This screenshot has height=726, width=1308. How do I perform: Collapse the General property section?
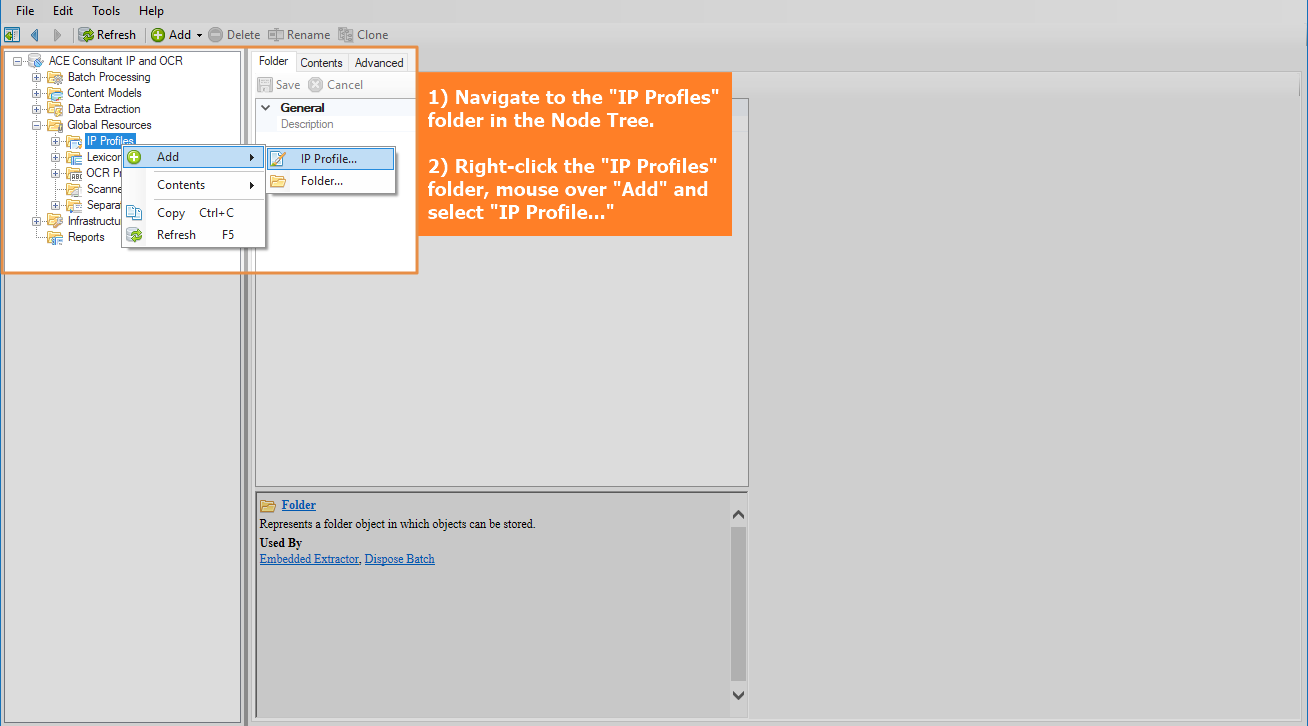tap(265, 107)
